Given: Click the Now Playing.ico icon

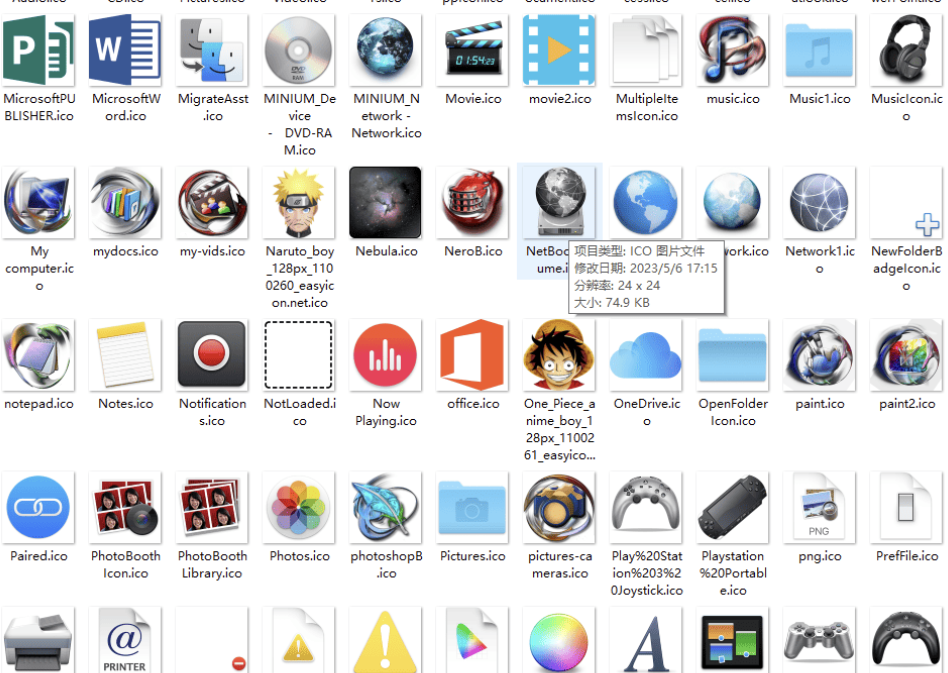Looking at the screenshot, I should click(386, 355).
